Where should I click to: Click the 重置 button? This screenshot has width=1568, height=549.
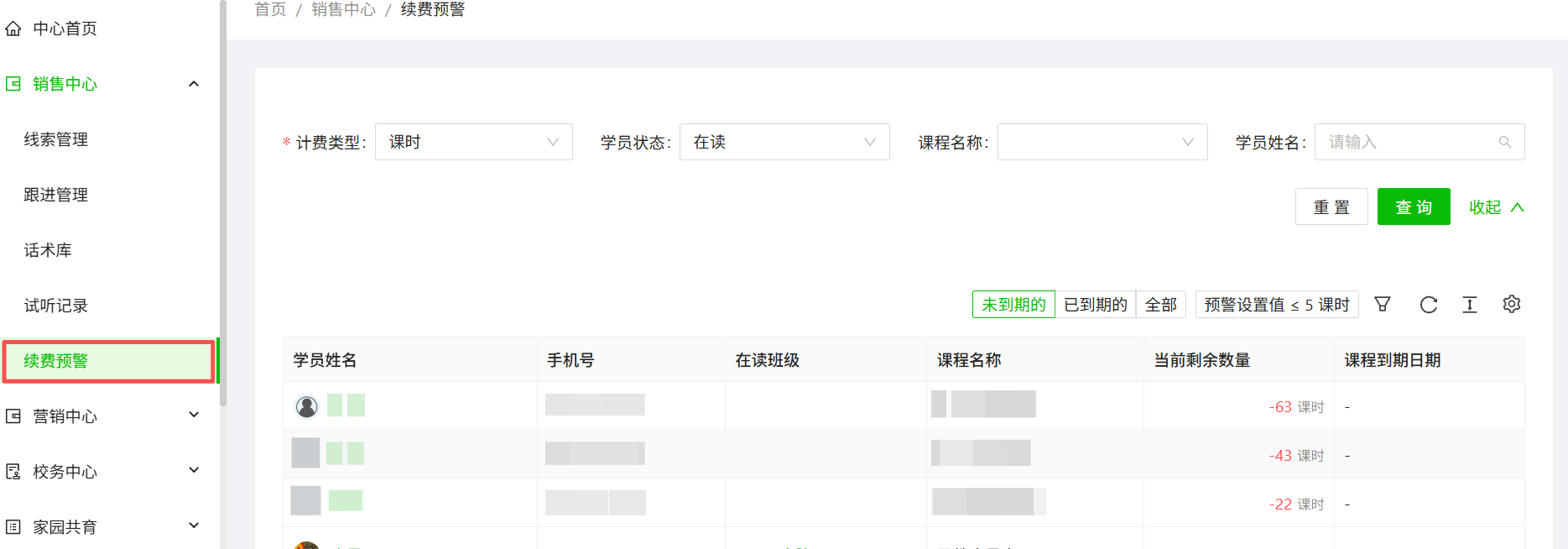(1331, 207)
